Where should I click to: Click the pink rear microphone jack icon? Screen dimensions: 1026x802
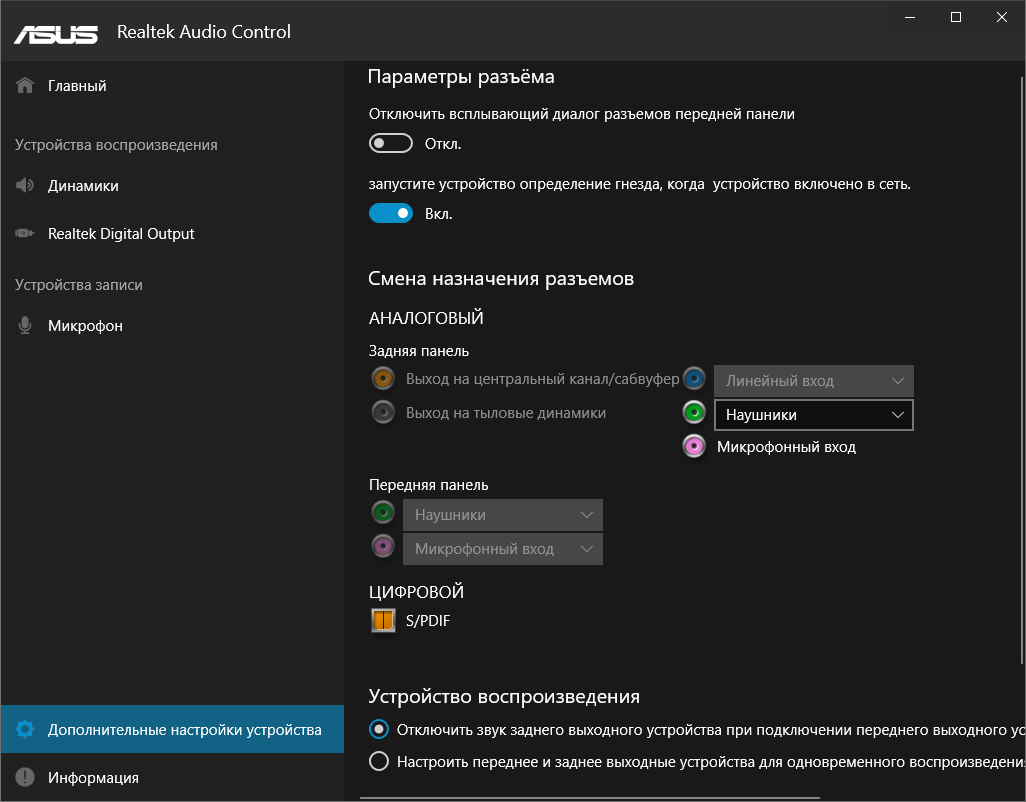point(695,446)
